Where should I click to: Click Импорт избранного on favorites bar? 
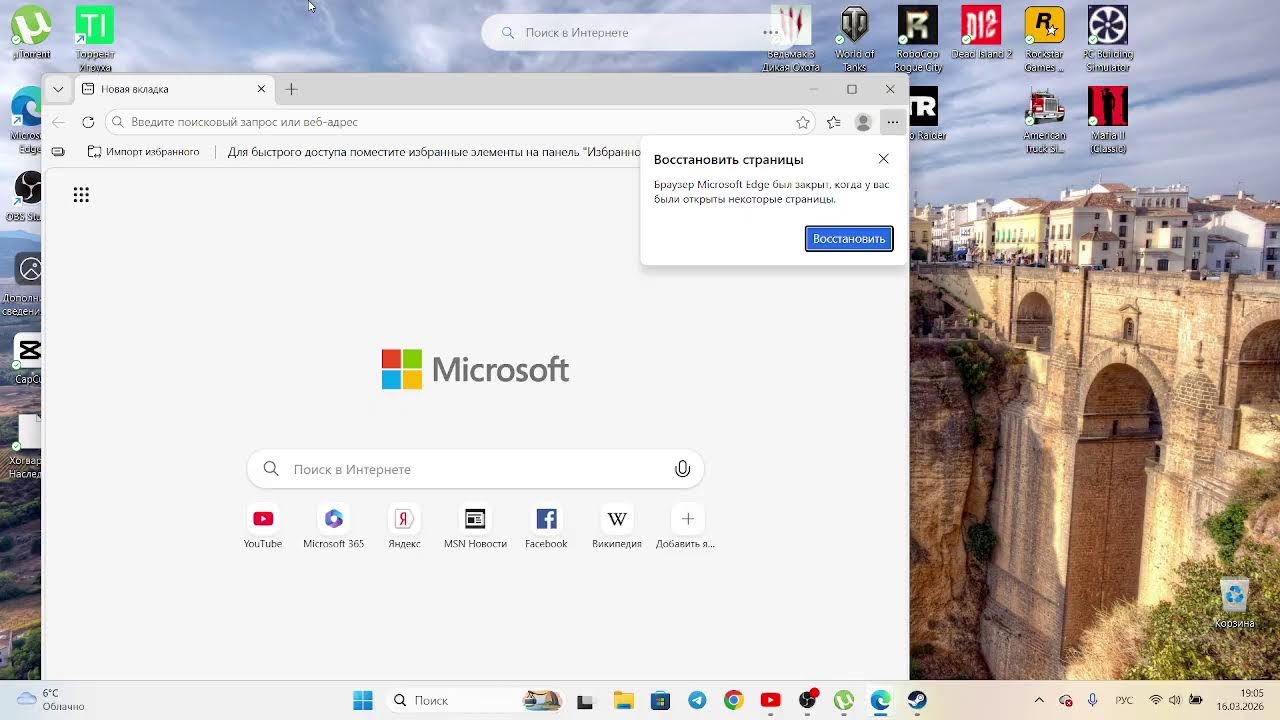(144, 152)
